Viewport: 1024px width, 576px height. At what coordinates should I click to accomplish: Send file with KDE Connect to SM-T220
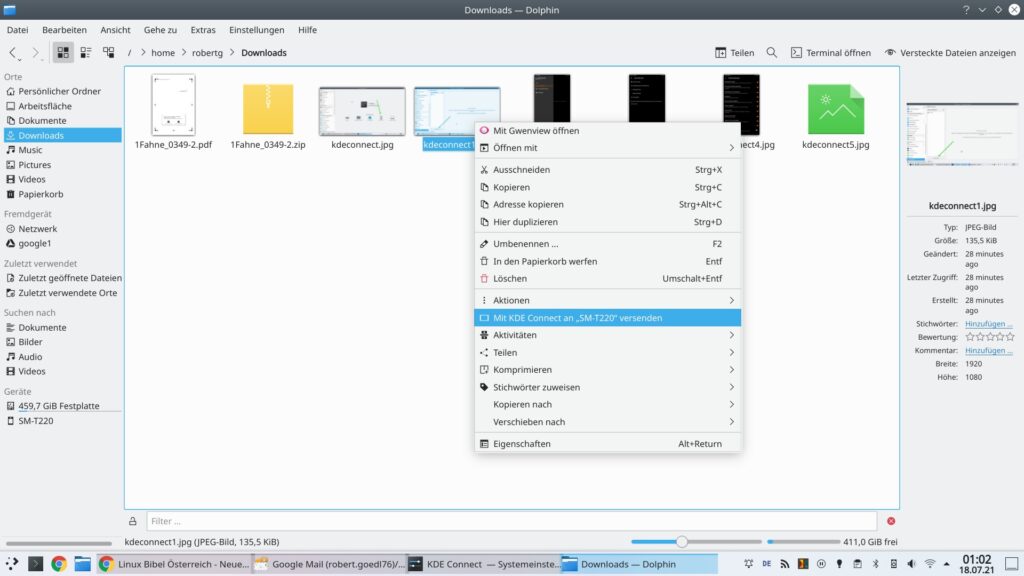click(607, 318)
